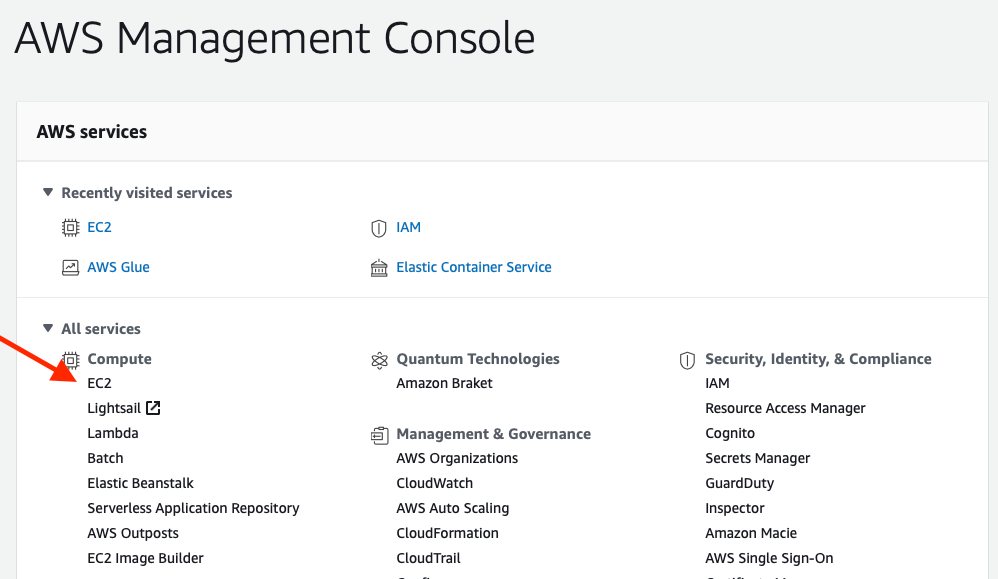This screenshot has width=998, height=579.
Task: Open CloudFormation
Action: pos(447,533)
